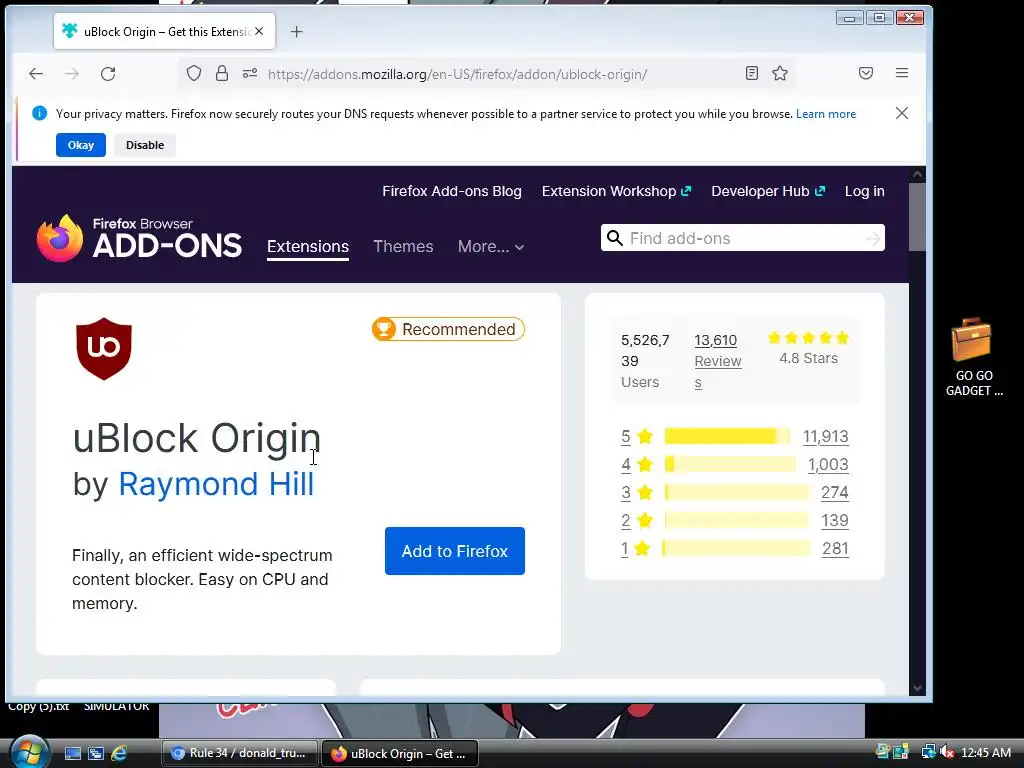Switch to the Themes tab
The height and width of the screenshot is (768, 1024).
coord(403,246)
